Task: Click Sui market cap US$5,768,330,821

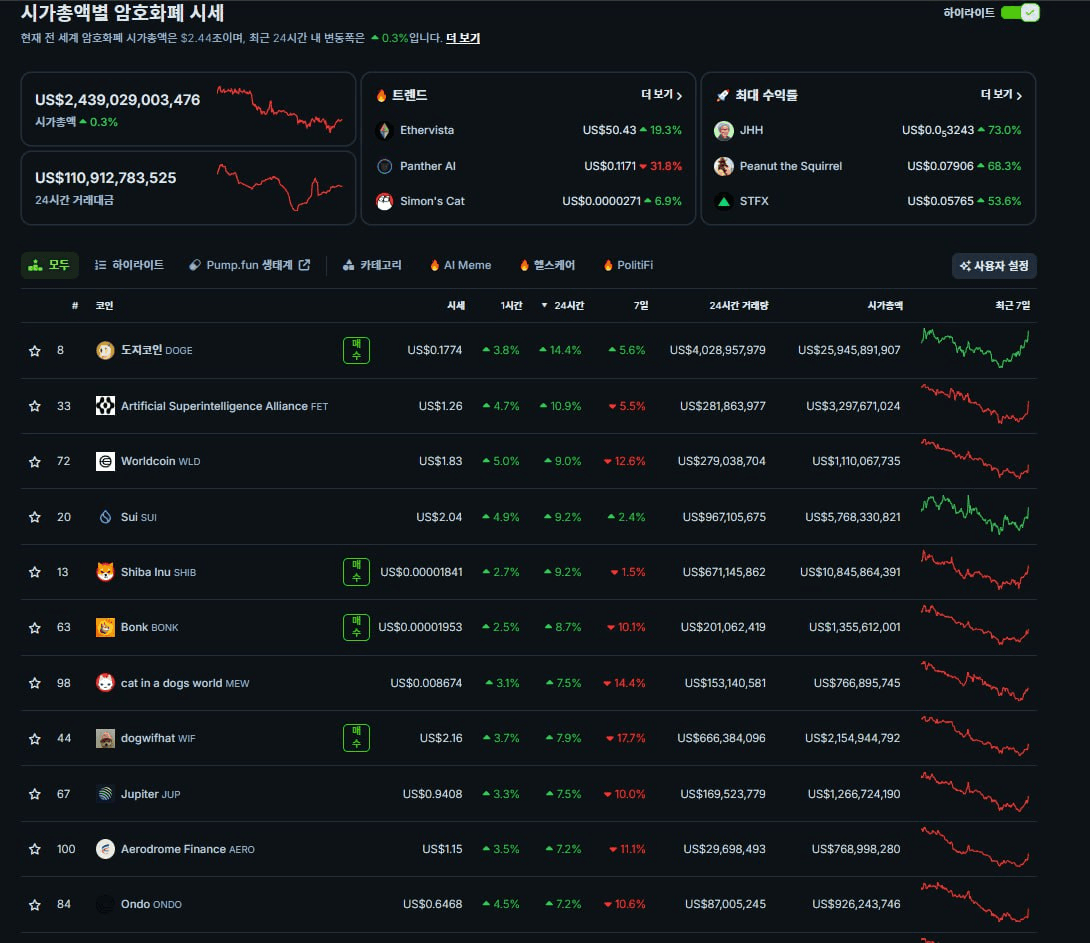Action: click(x=852, y=517)
